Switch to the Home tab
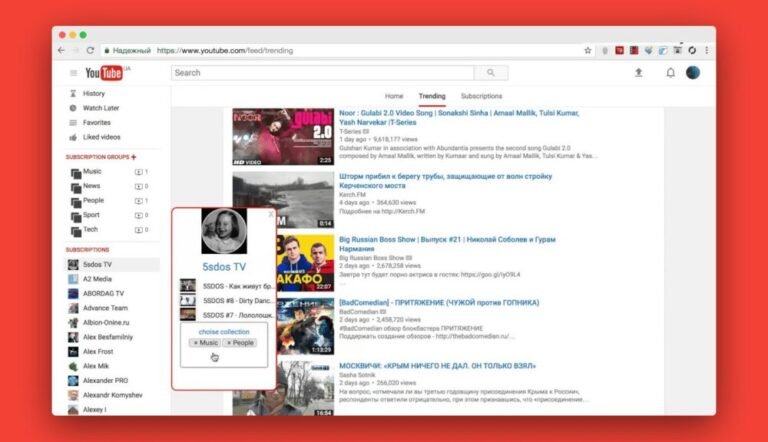The image size is (768, 442). (x=394, y=96)
